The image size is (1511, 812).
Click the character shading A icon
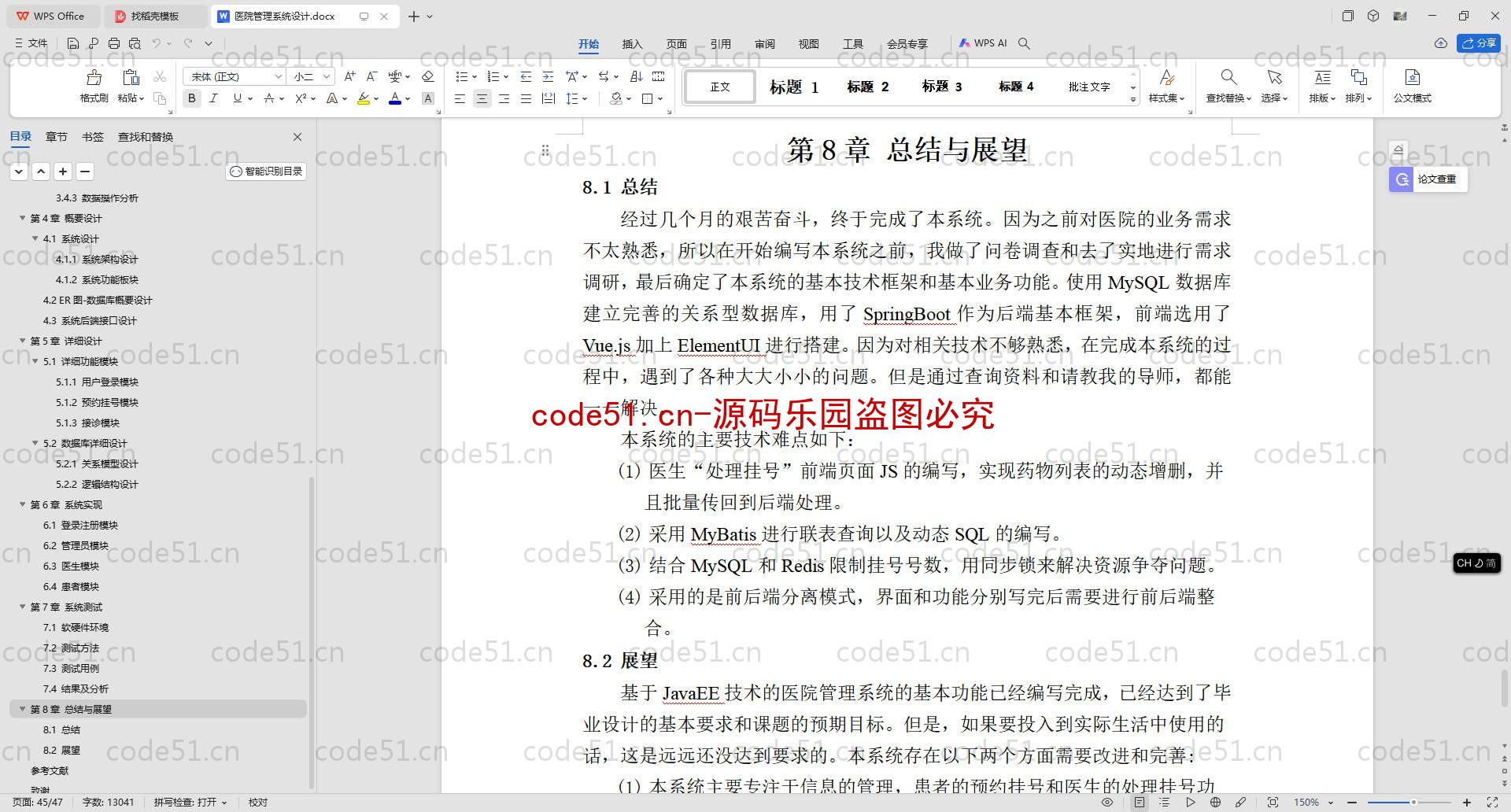tap(427, 98)
